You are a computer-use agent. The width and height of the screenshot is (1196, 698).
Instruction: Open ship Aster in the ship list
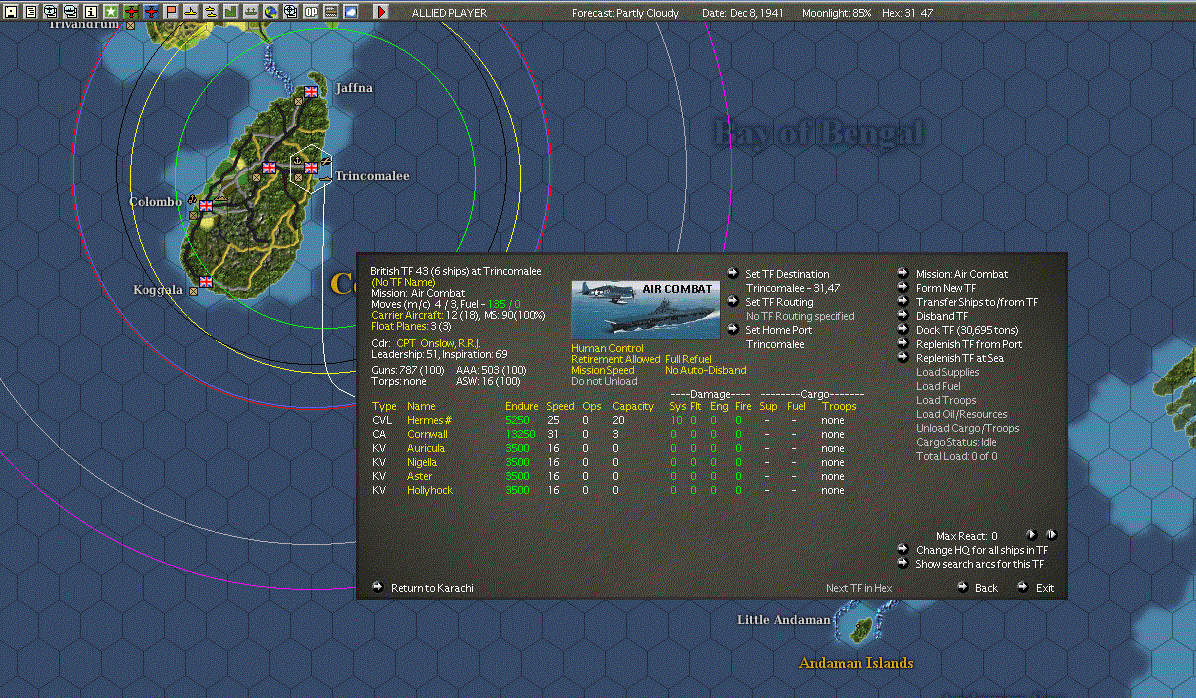(x=420, y=476)
